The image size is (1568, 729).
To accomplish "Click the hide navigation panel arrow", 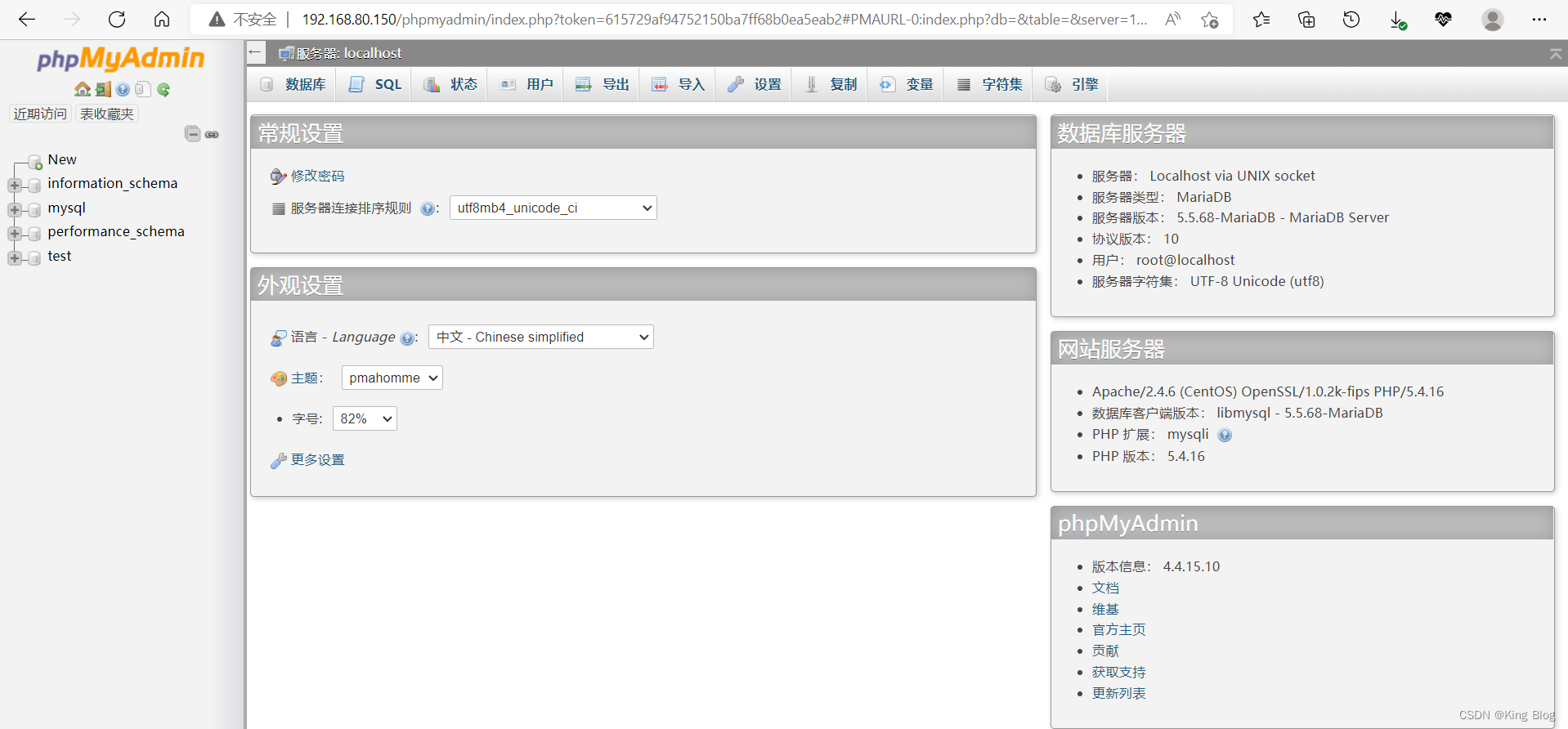I will click(x=255, y=53).
